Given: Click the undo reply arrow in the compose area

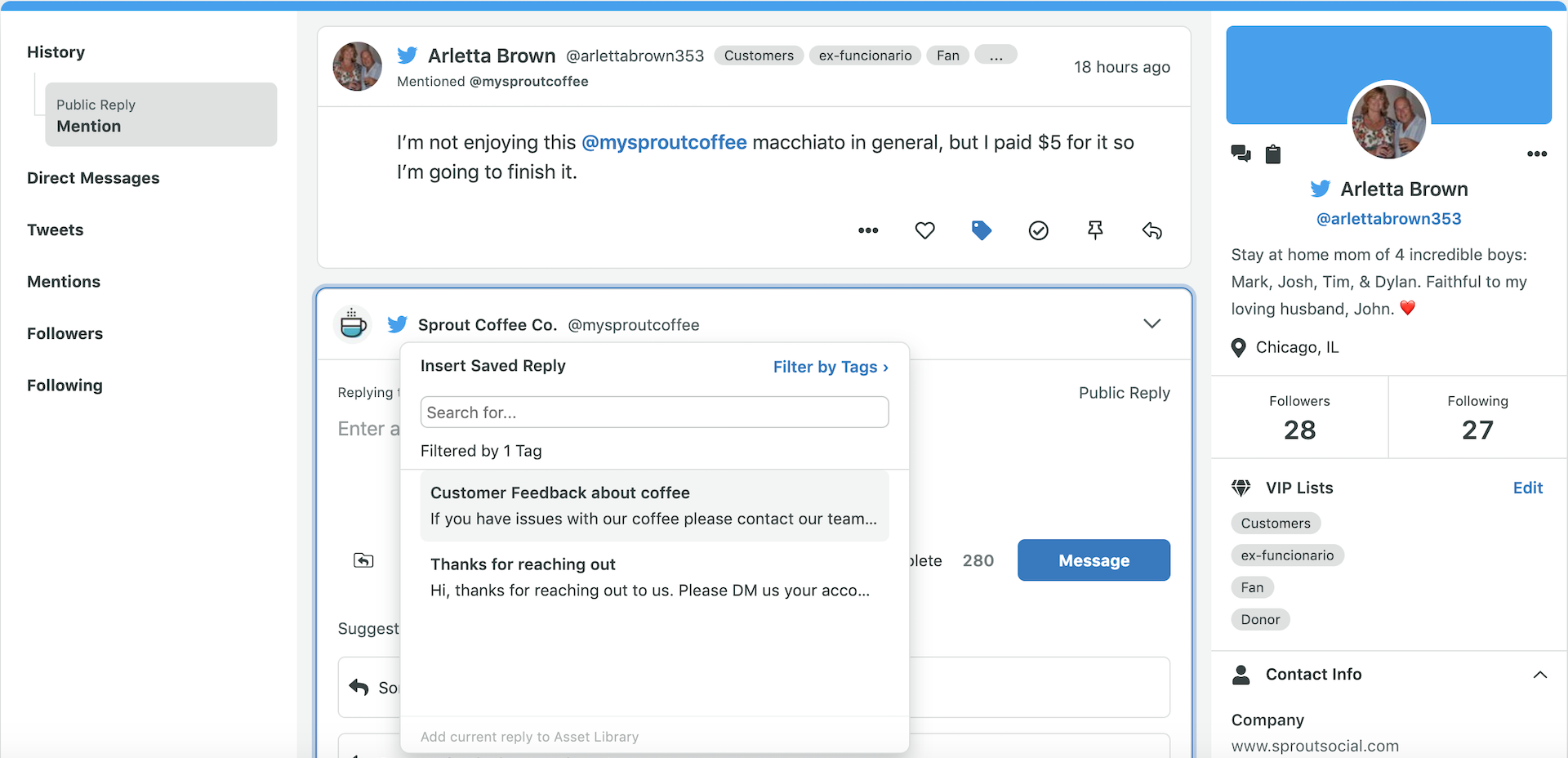Looking at the screenshot, I should click(x=363, y=560).
